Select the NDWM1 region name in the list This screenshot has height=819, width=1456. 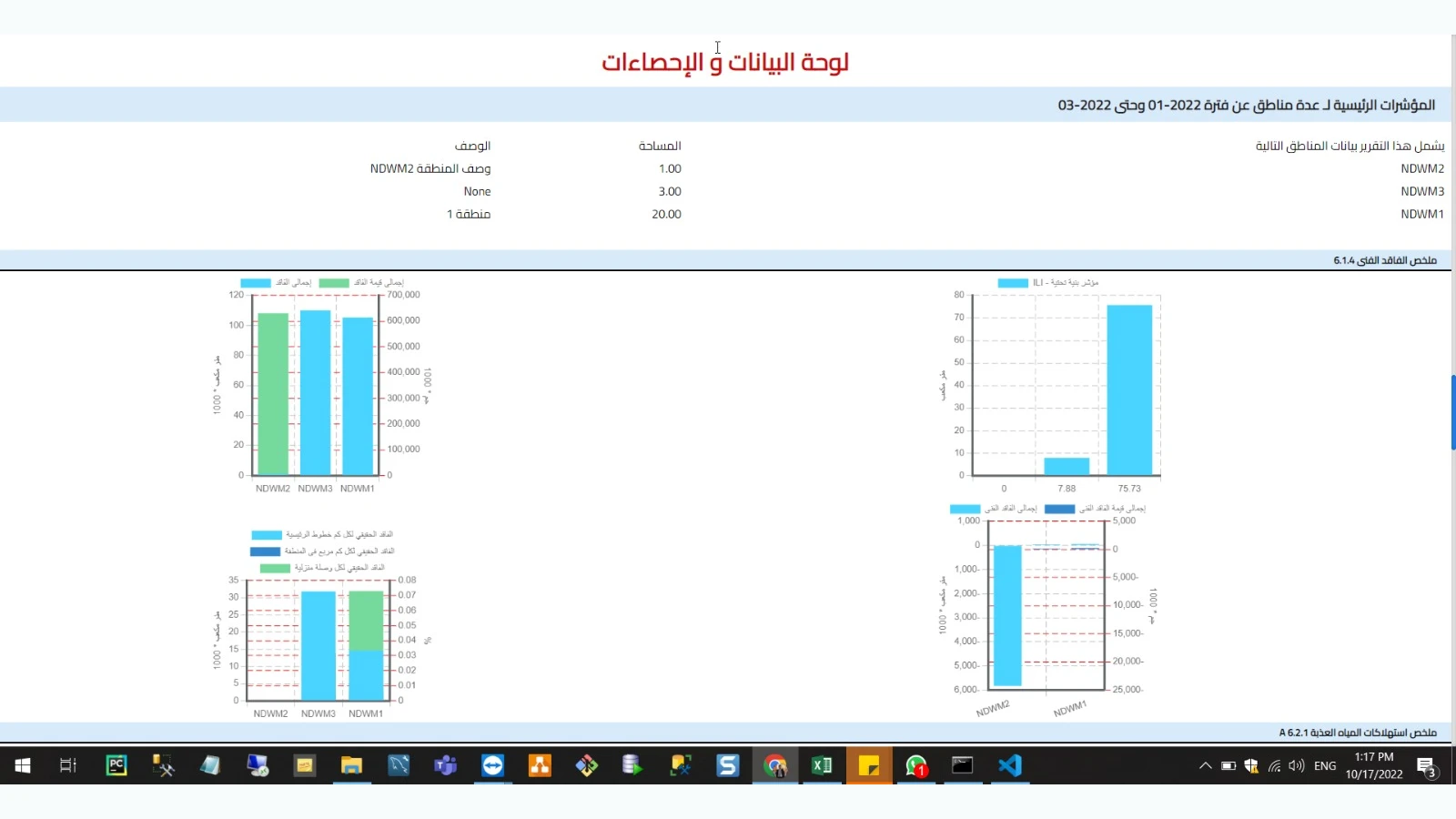pos(1422,215)
